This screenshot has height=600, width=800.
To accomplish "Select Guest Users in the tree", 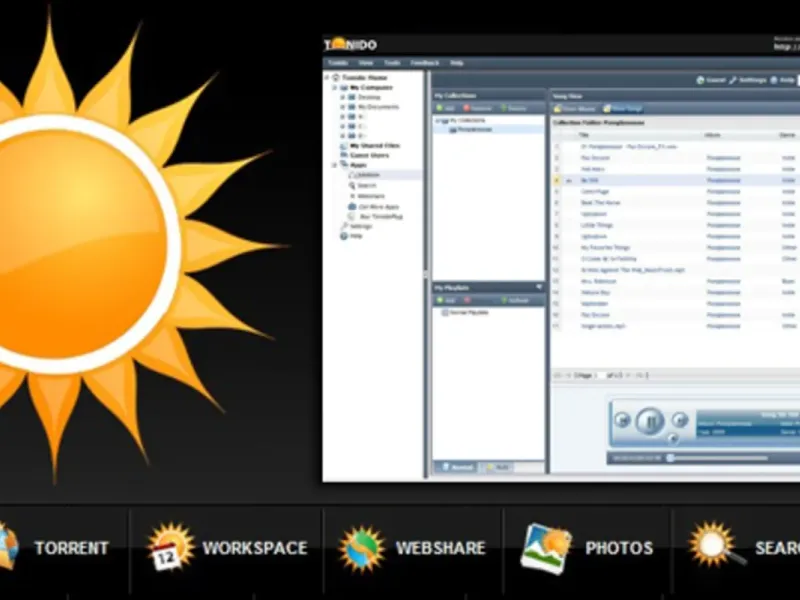I will coord(369,156).
